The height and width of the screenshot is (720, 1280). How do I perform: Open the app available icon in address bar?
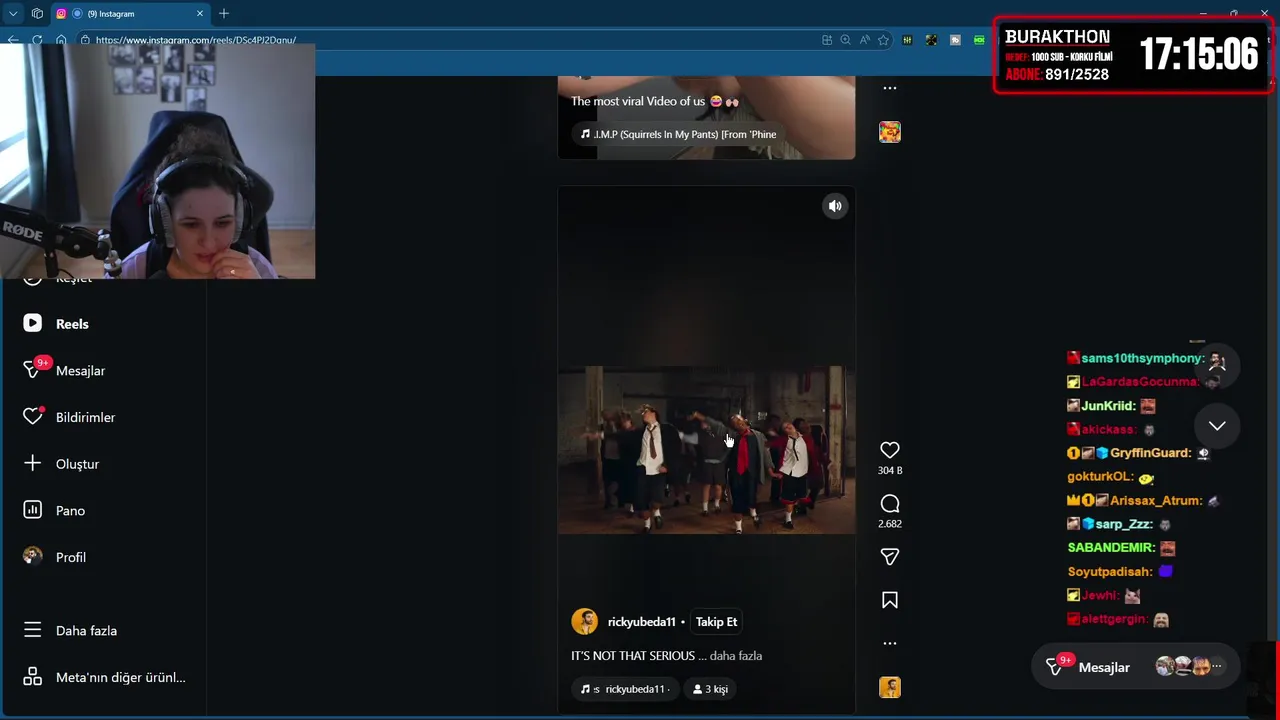(827, 40)
